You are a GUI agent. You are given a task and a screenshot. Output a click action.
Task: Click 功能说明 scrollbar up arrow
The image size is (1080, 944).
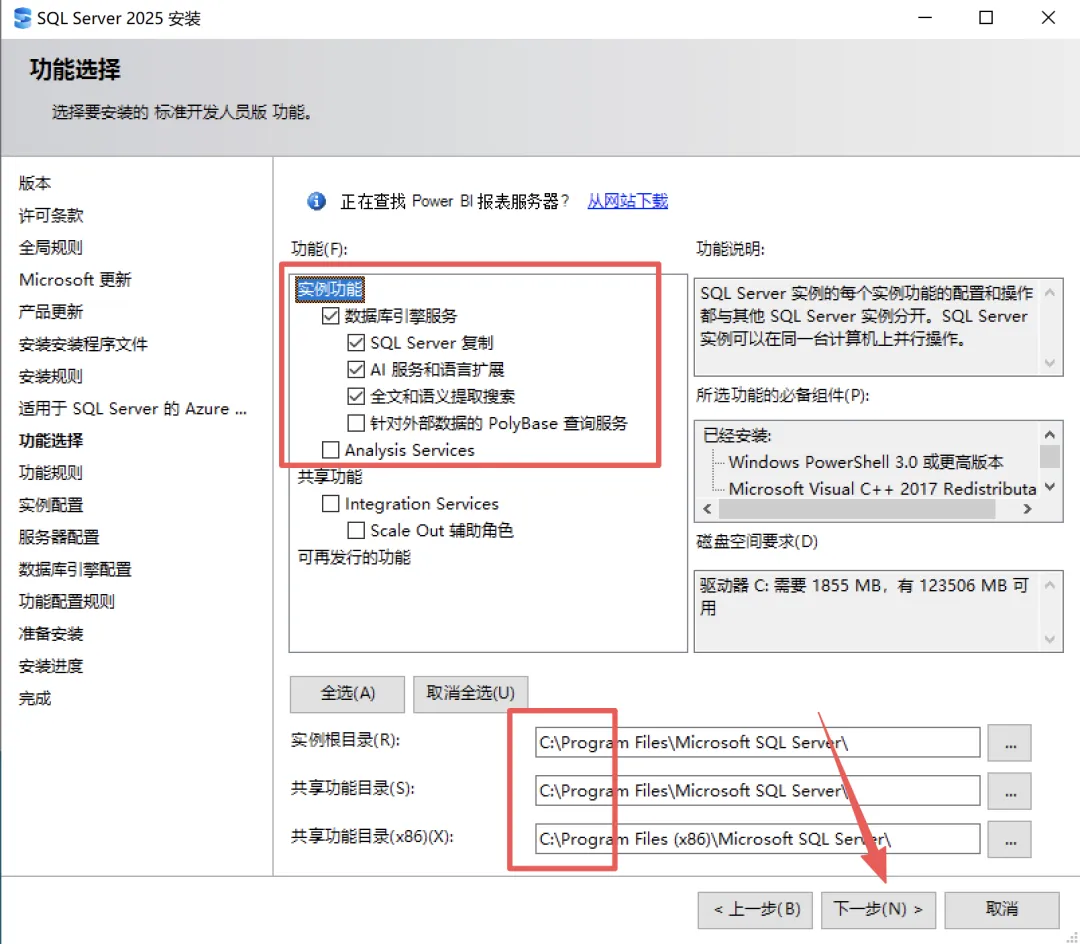(x=1050, y=292)
